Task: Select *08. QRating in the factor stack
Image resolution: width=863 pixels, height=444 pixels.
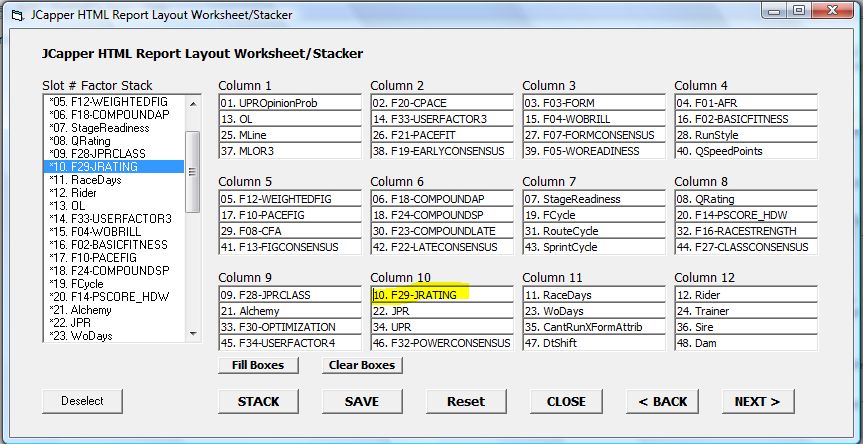Action: (x=113, y=141)
